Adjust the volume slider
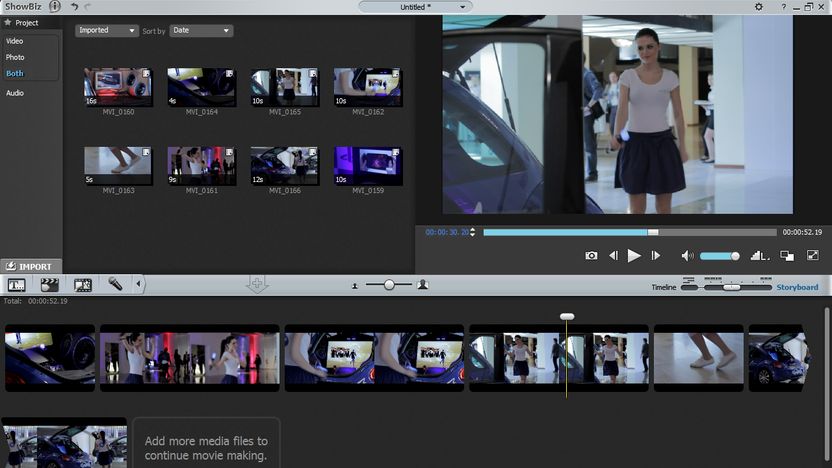This screenshot has height=468, width=832. click(x=720, y=256)
